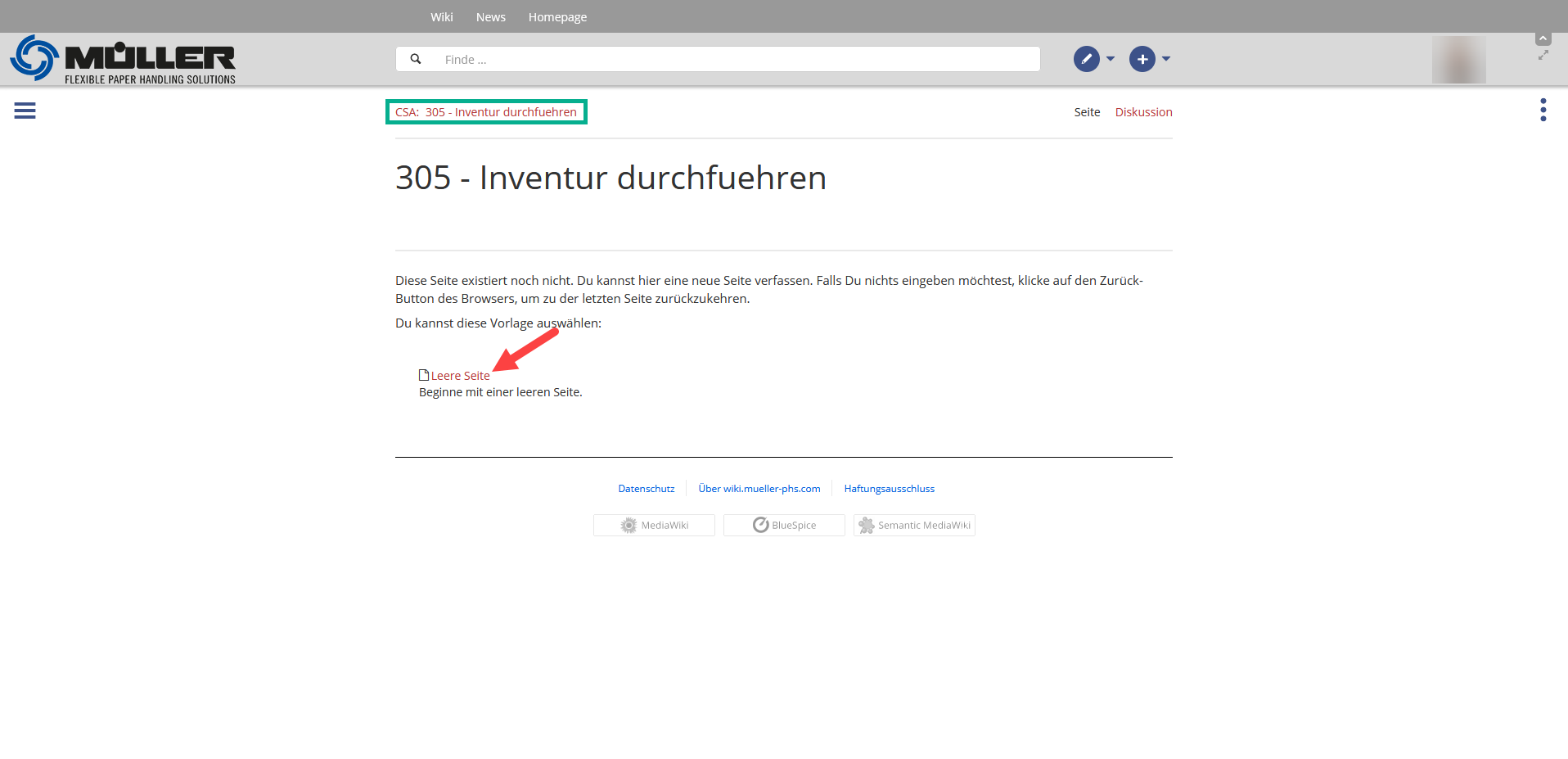The image size is (1568, 759).
Task: Click the blurred user profile picture
Action: click(x=1458, y=60)
